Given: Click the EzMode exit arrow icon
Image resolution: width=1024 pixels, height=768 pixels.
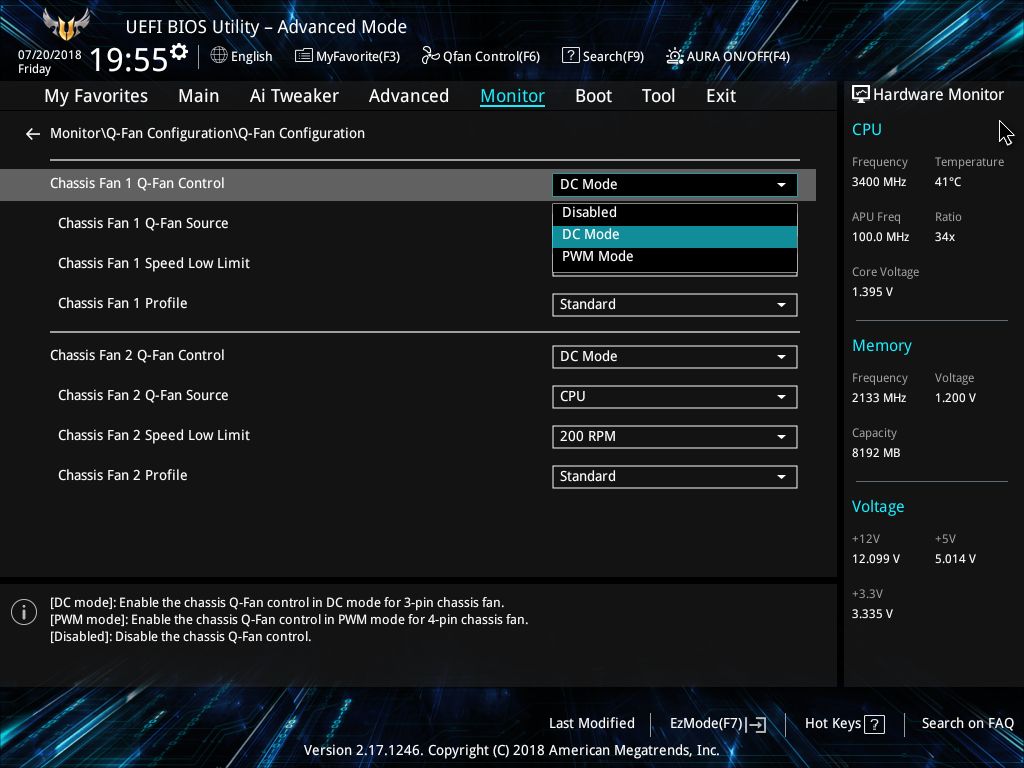Looking at the screenshot, I should point(756,724).
